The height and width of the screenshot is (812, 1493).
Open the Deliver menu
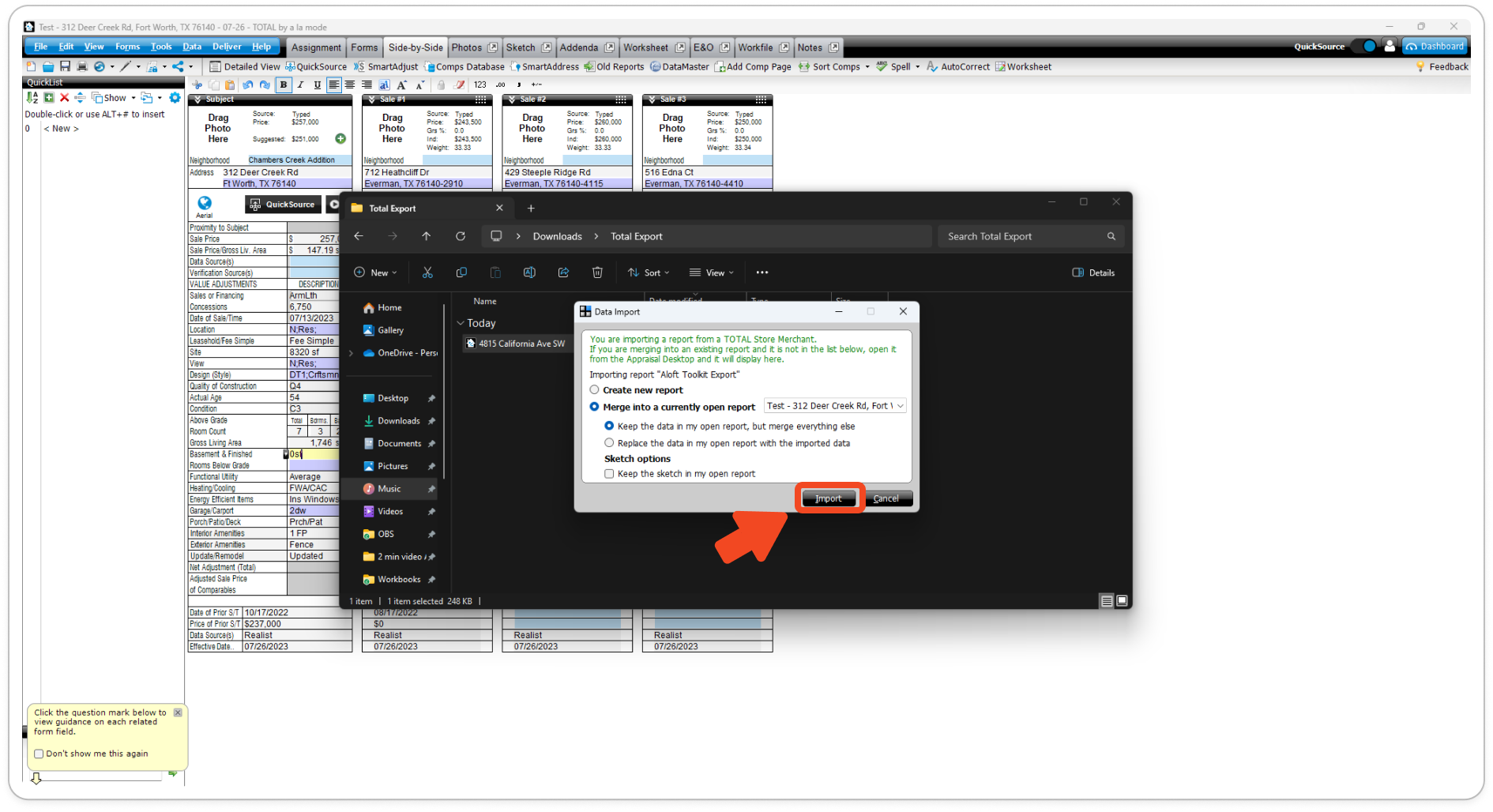[x=227, y=47]
